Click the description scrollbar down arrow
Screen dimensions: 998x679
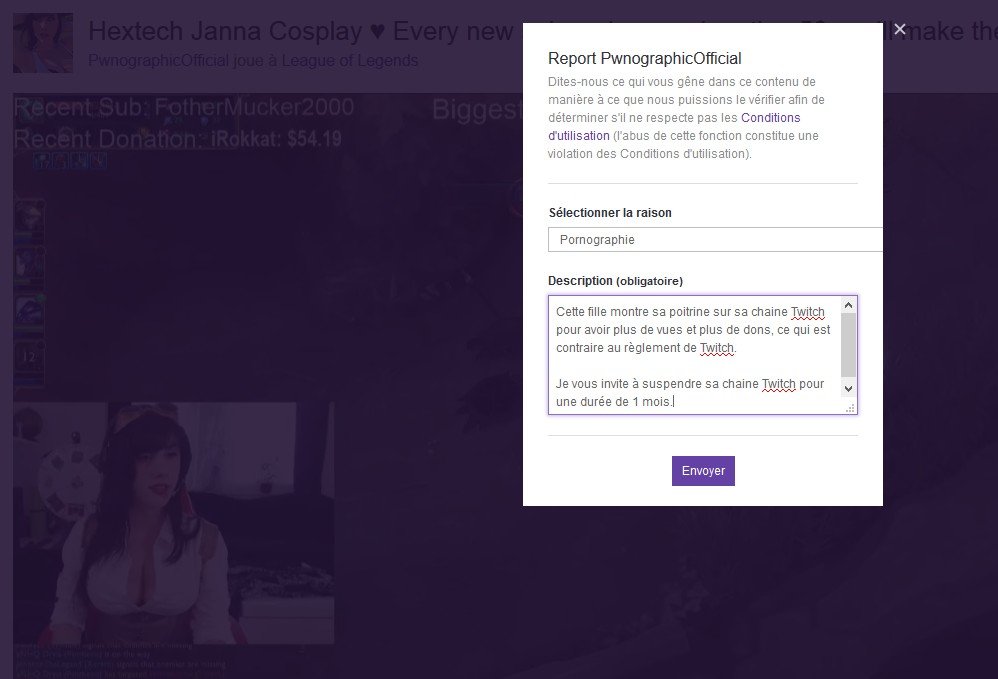(x=848, y=388)
